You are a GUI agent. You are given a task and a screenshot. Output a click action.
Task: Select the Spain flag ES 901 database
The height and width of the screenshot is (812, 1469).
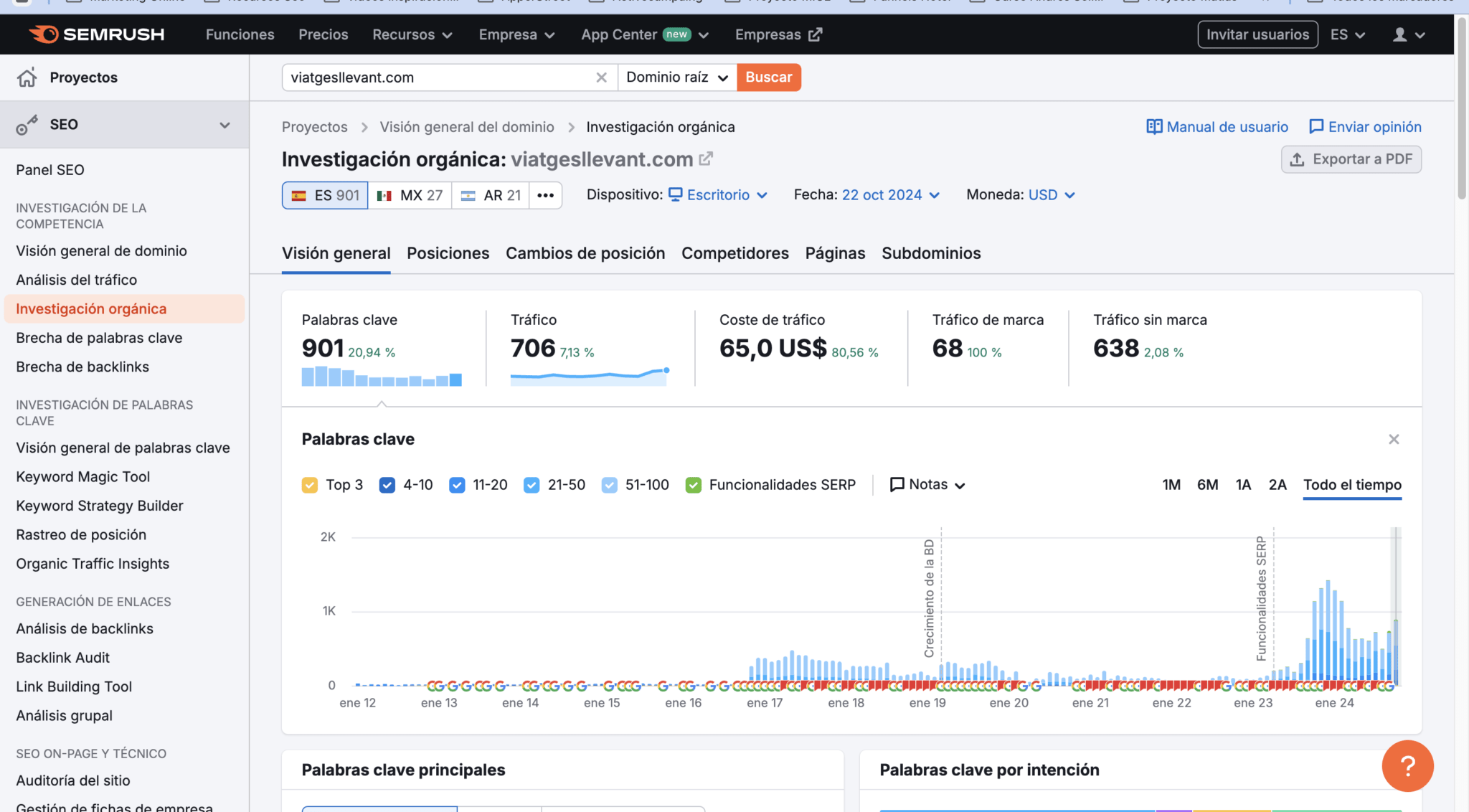(x=325, y=195)
